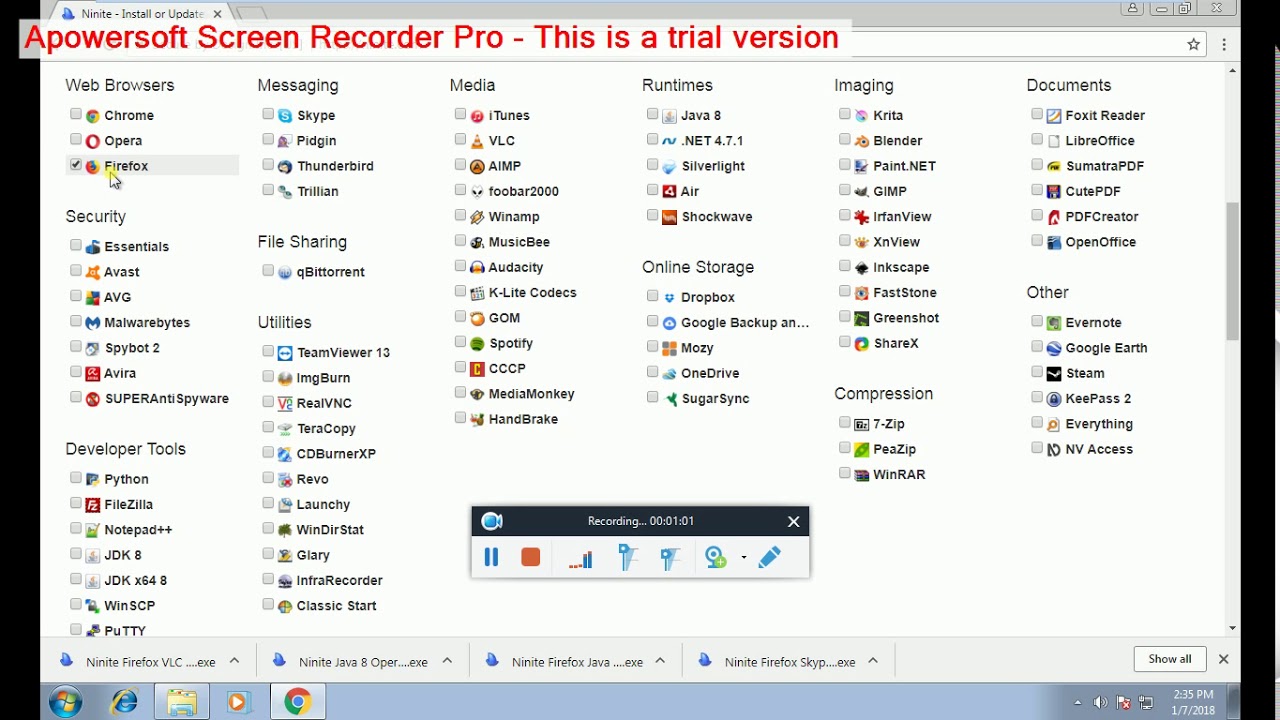Enable the Audacity checkbox
The width and height of the screenshot is (1280, 720).
(460, 266)
